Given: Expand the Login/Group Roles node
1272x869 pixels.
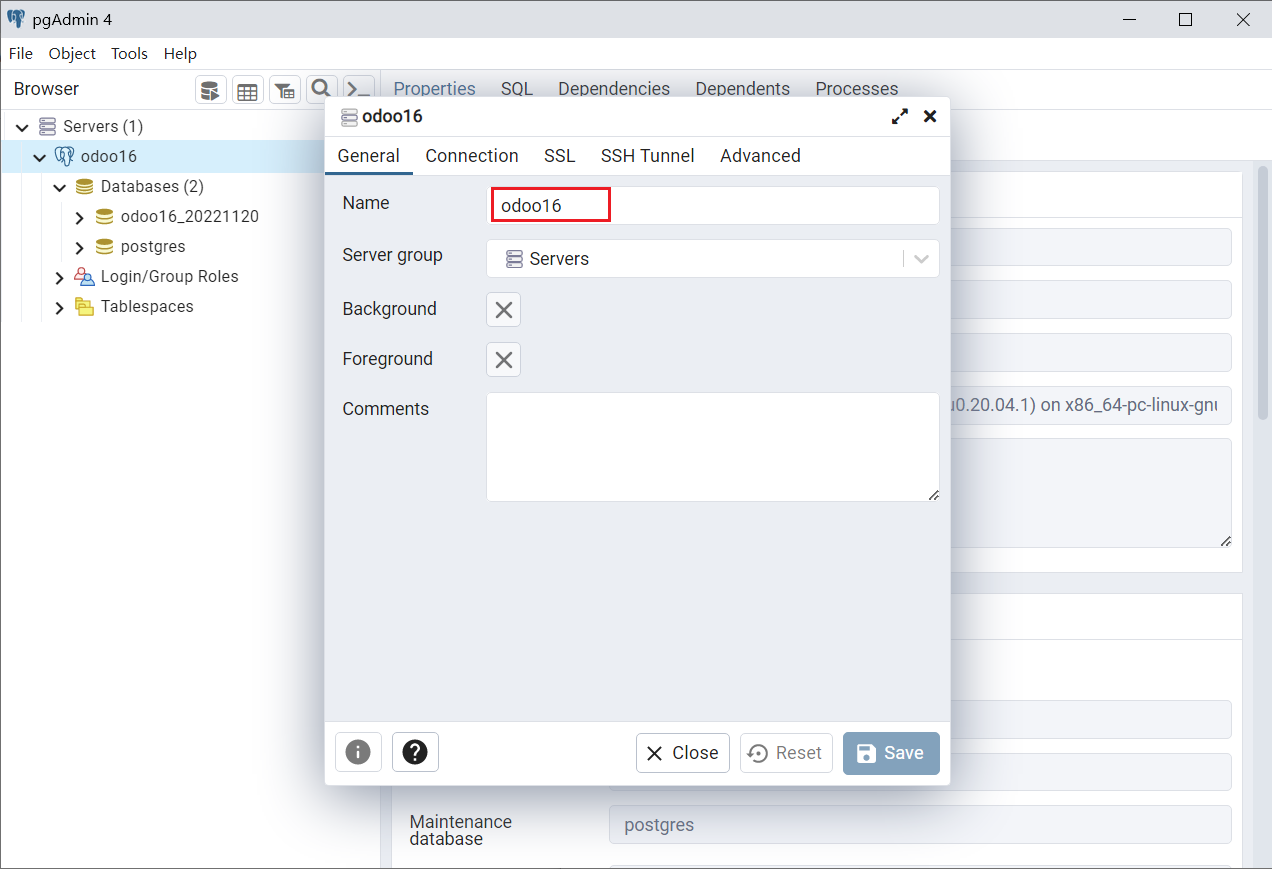Looking at the screenshot, I should coord(60,278).
